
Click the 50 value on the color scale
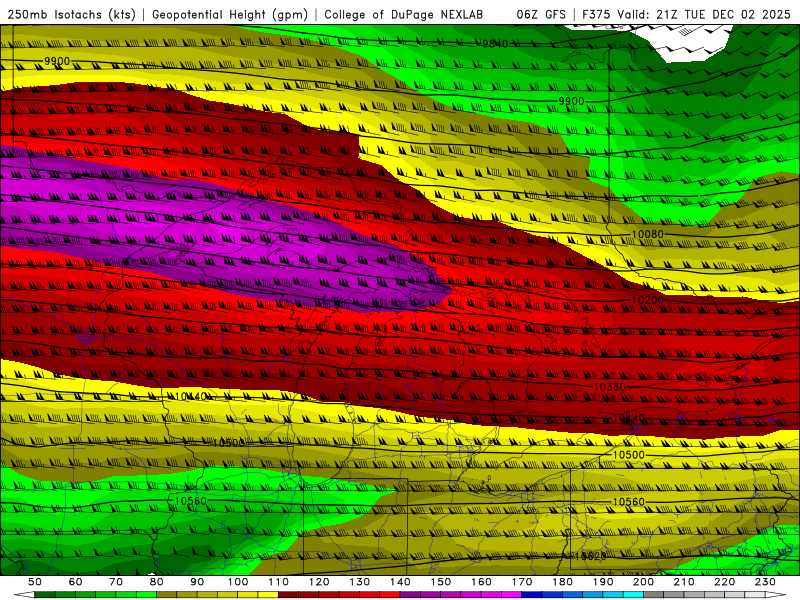click(x=35, y=582)
